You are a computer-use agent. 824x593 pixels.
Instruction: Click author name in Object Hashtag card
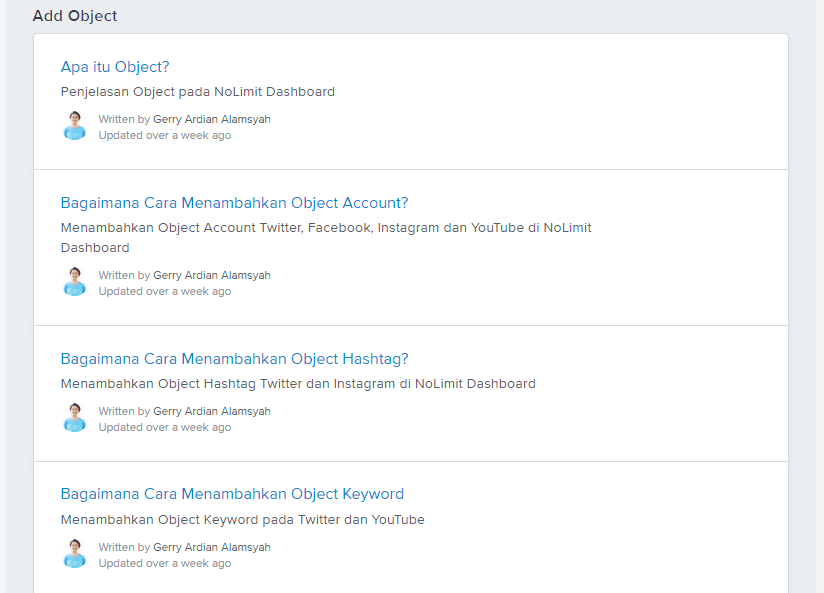[211, 411]
